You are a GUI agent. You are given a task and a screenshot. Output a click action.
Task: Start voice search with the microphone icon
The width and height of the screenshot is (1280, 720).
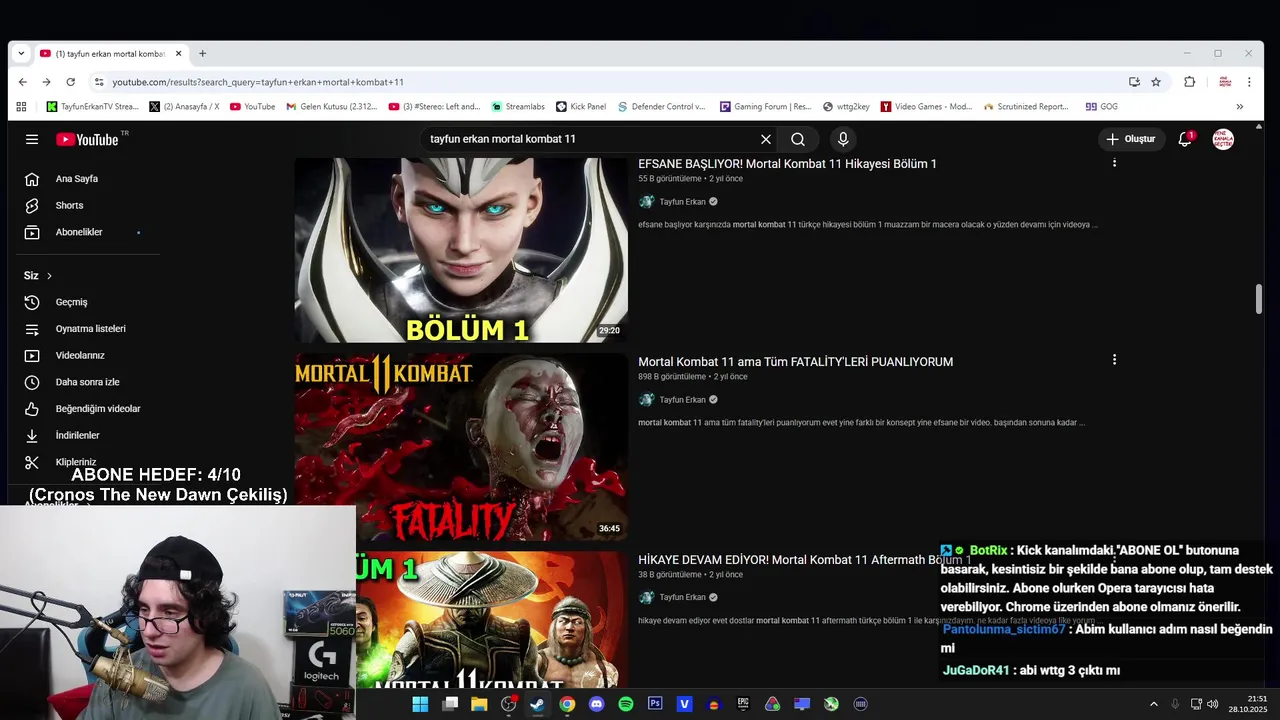pos(843,139)
